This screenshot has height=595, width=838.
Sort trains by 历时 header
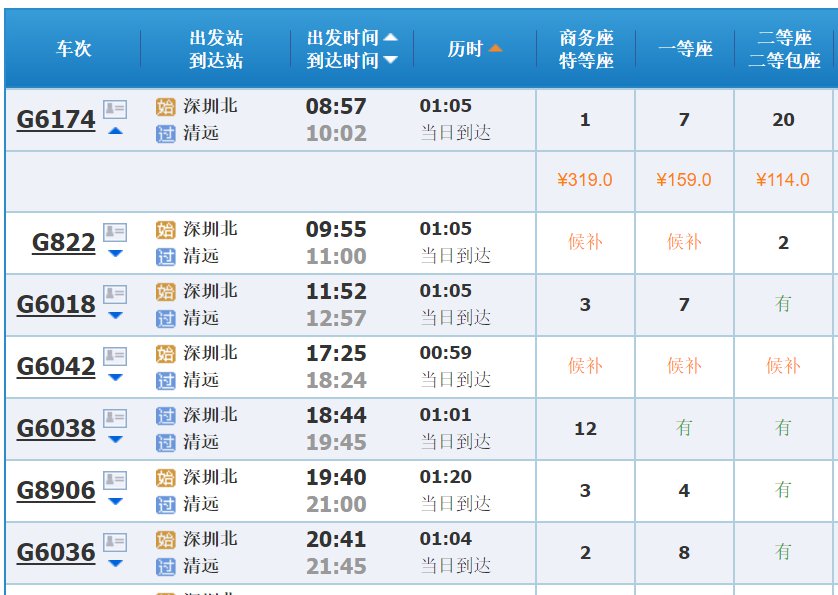pos(465,48)
